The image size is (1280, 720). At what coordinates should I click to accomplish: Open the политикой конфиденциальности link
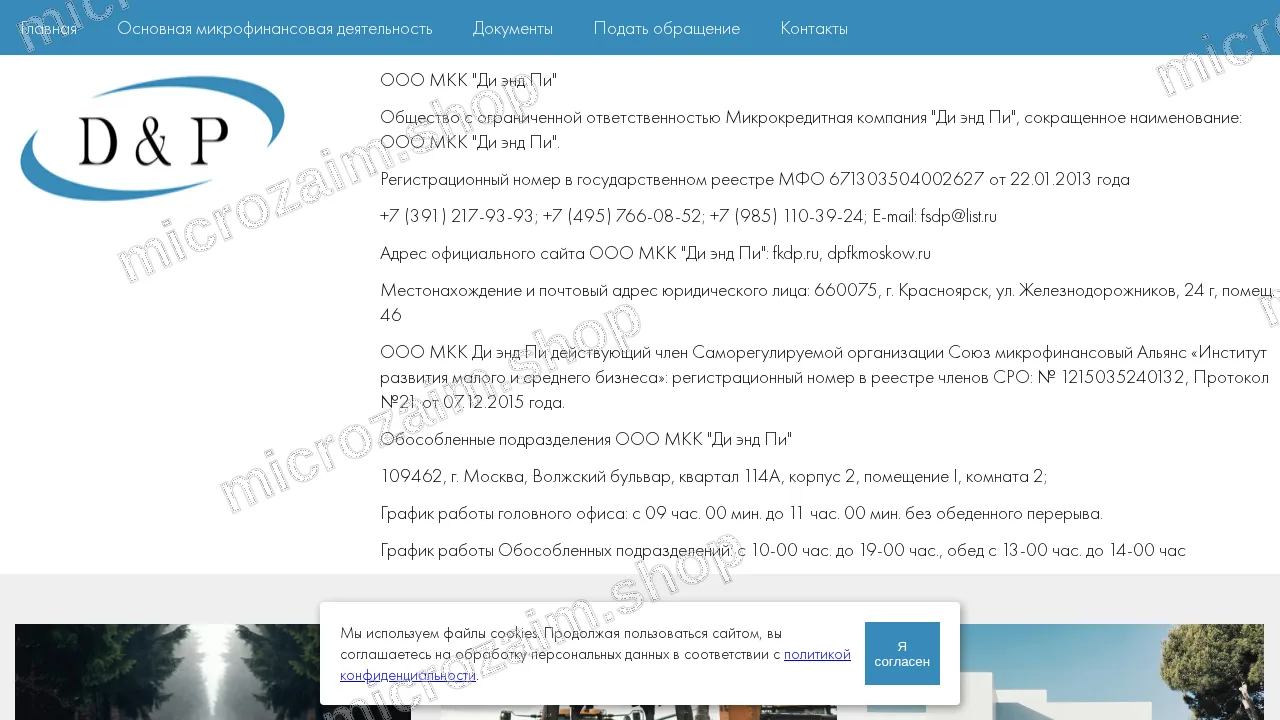coord(595,664)
